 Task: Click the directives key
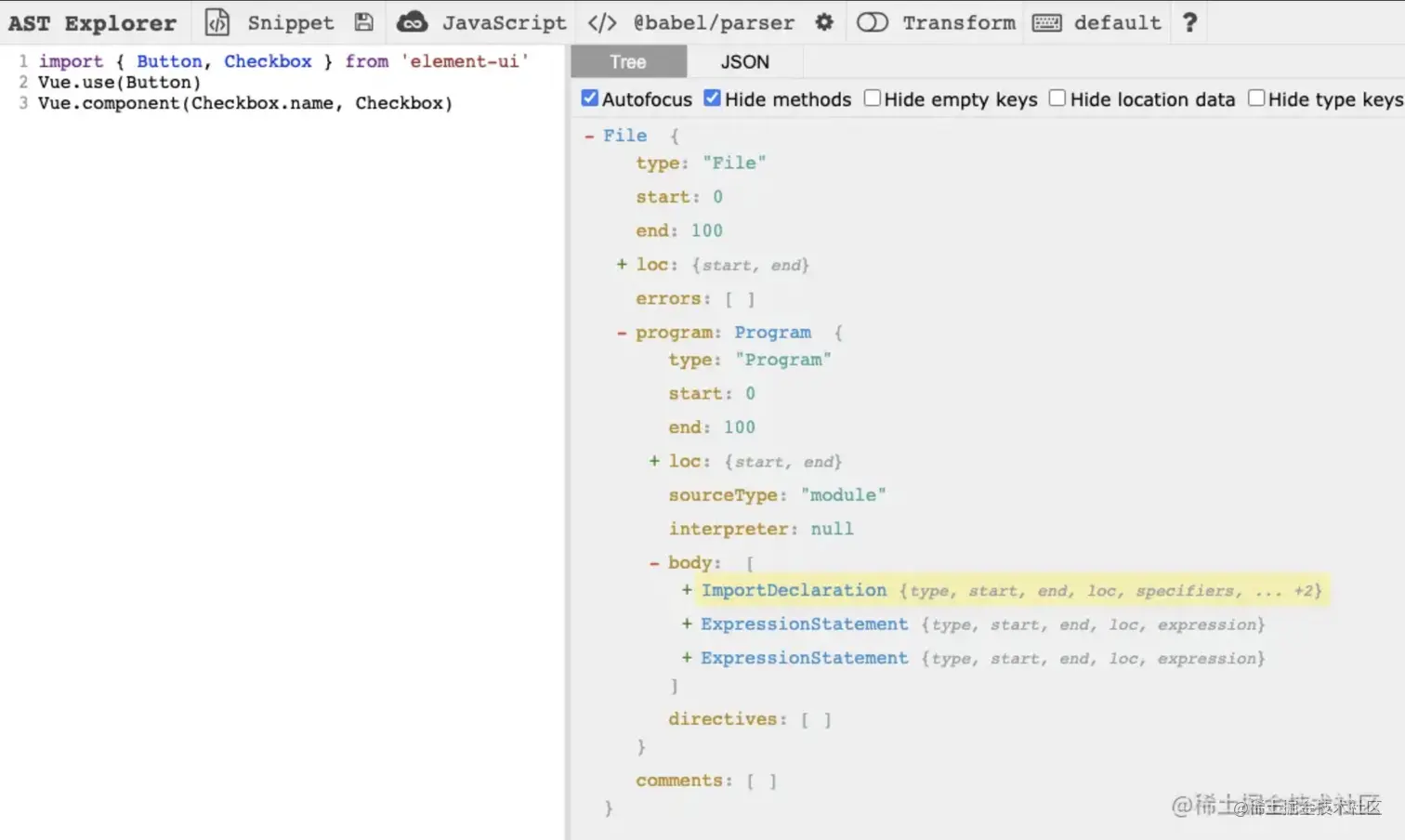point(722,719)
